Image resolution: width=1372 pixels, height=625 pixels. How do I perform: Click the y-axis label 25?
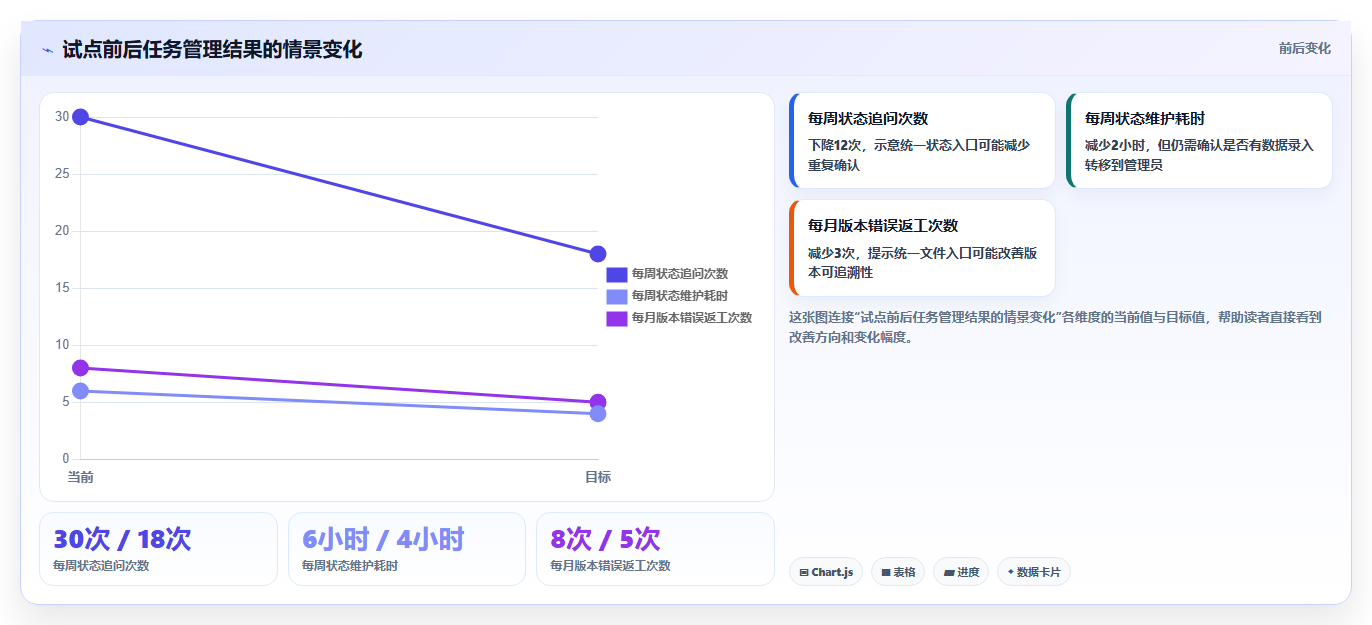[62, 174]
